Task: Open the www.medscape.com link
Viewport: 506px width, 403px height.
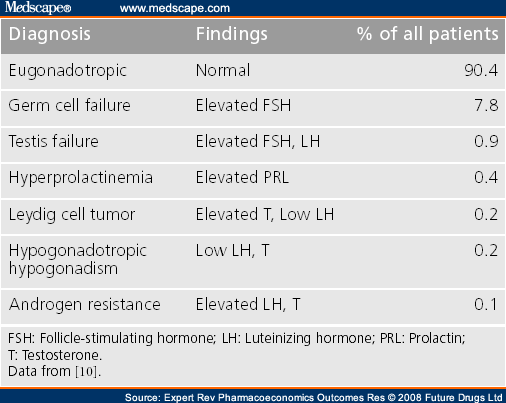Action: [175, 8]
